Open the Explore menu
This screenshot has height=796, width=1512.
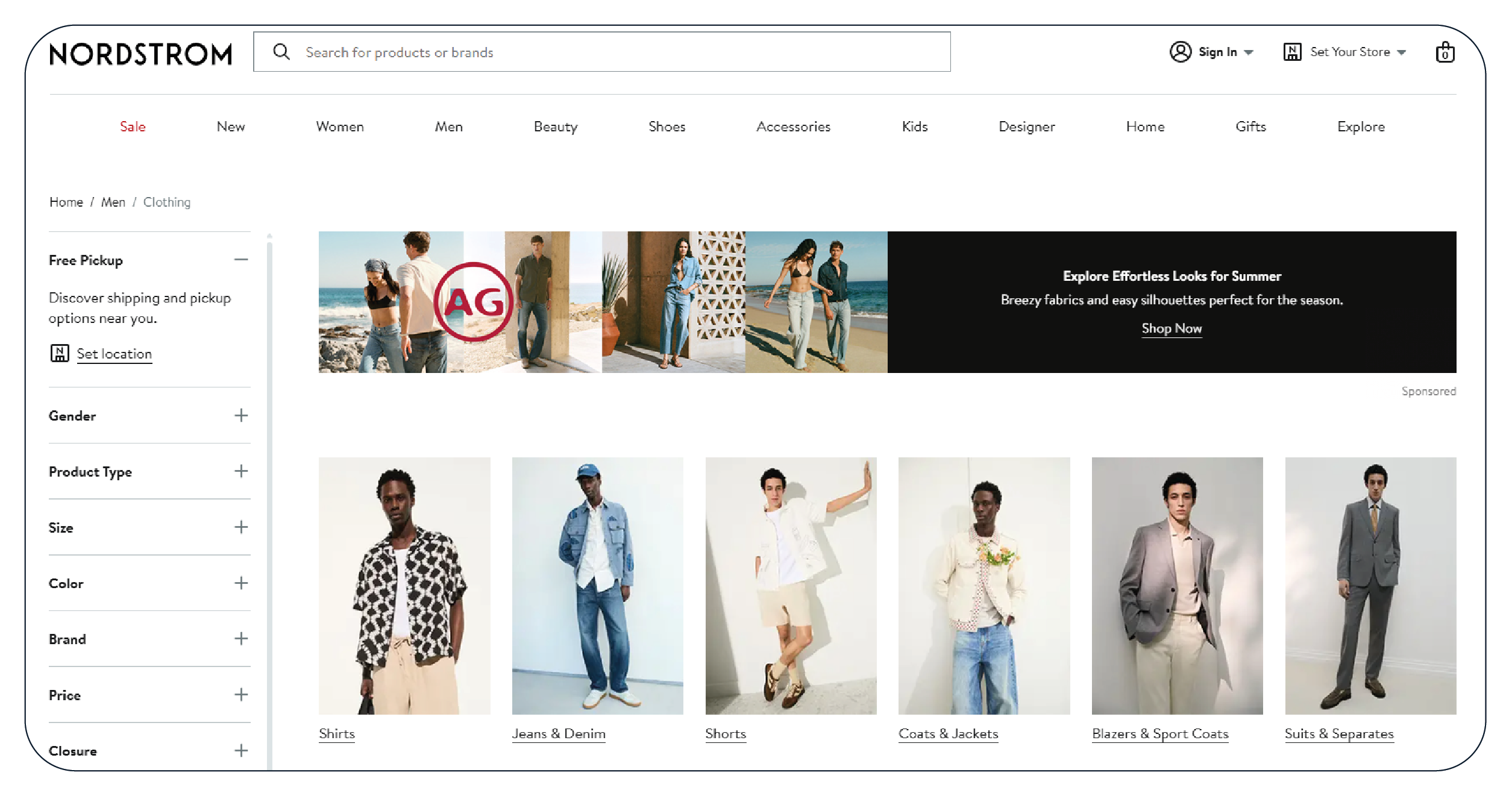pos(1361,127)
